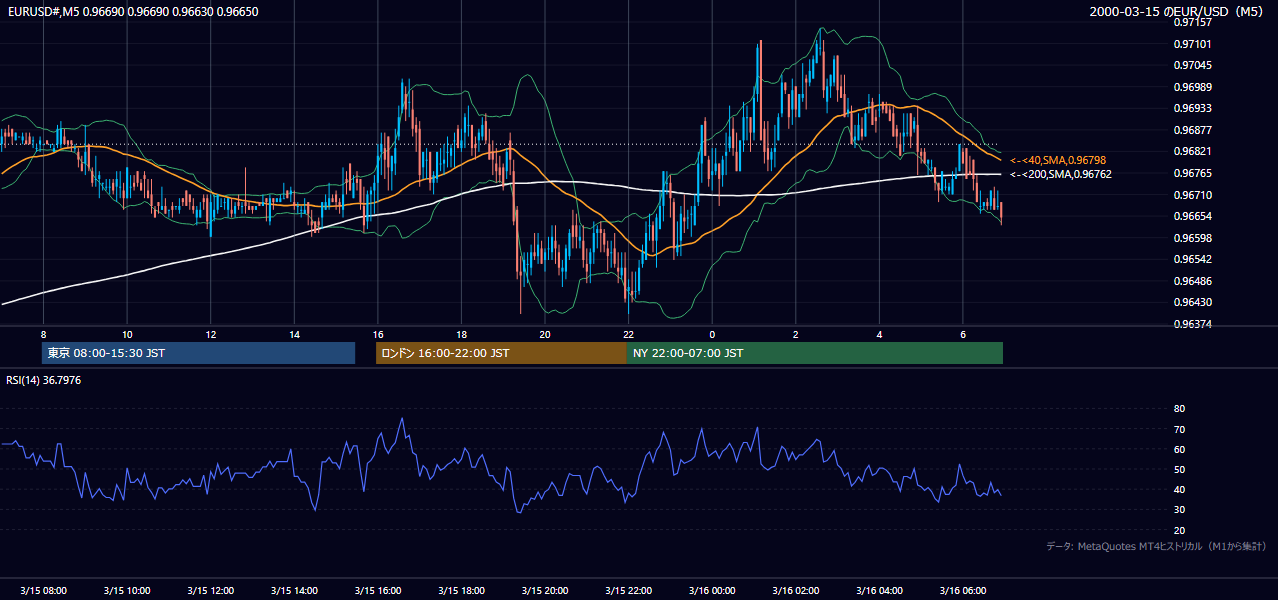Image resolution: width=1278 pixels, height=600 pixels.
Task: Click price axis label 0.96430
Action: point(1193,303)
